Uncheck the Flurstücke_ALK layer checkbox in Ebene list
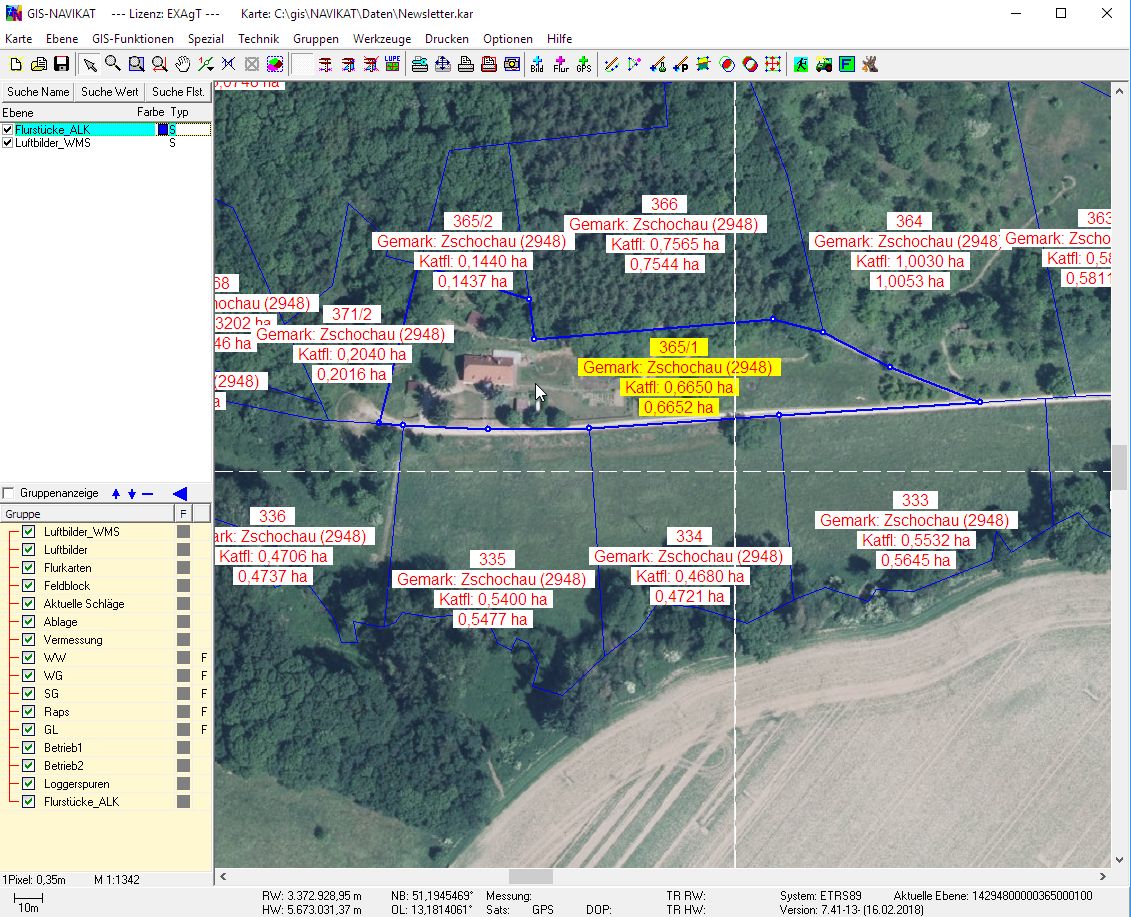The width and height of the screenshot is (1131, 917). click(8, 130)
